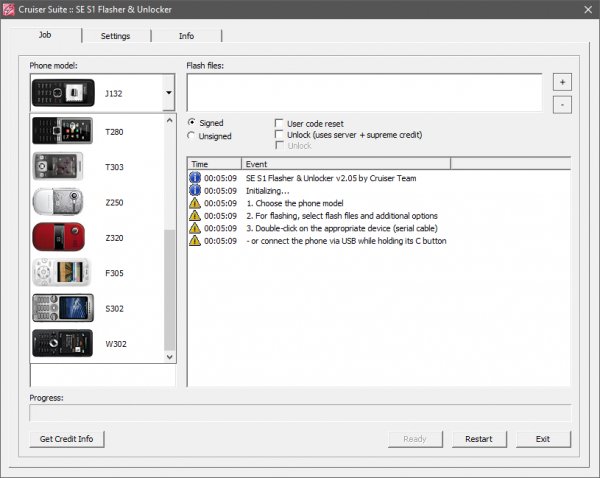
Task: Select Z250 model label
Action: (x=114, y=202)
